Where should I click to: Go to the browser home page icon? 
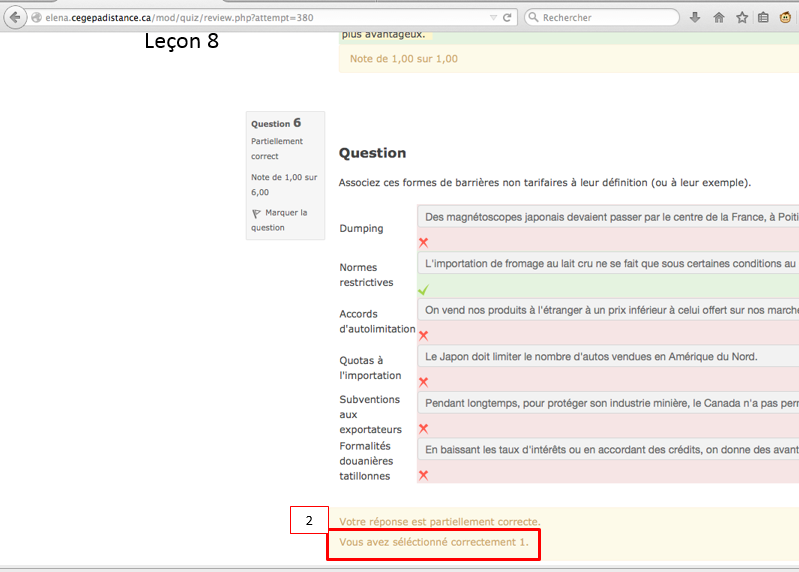(719, 17)
